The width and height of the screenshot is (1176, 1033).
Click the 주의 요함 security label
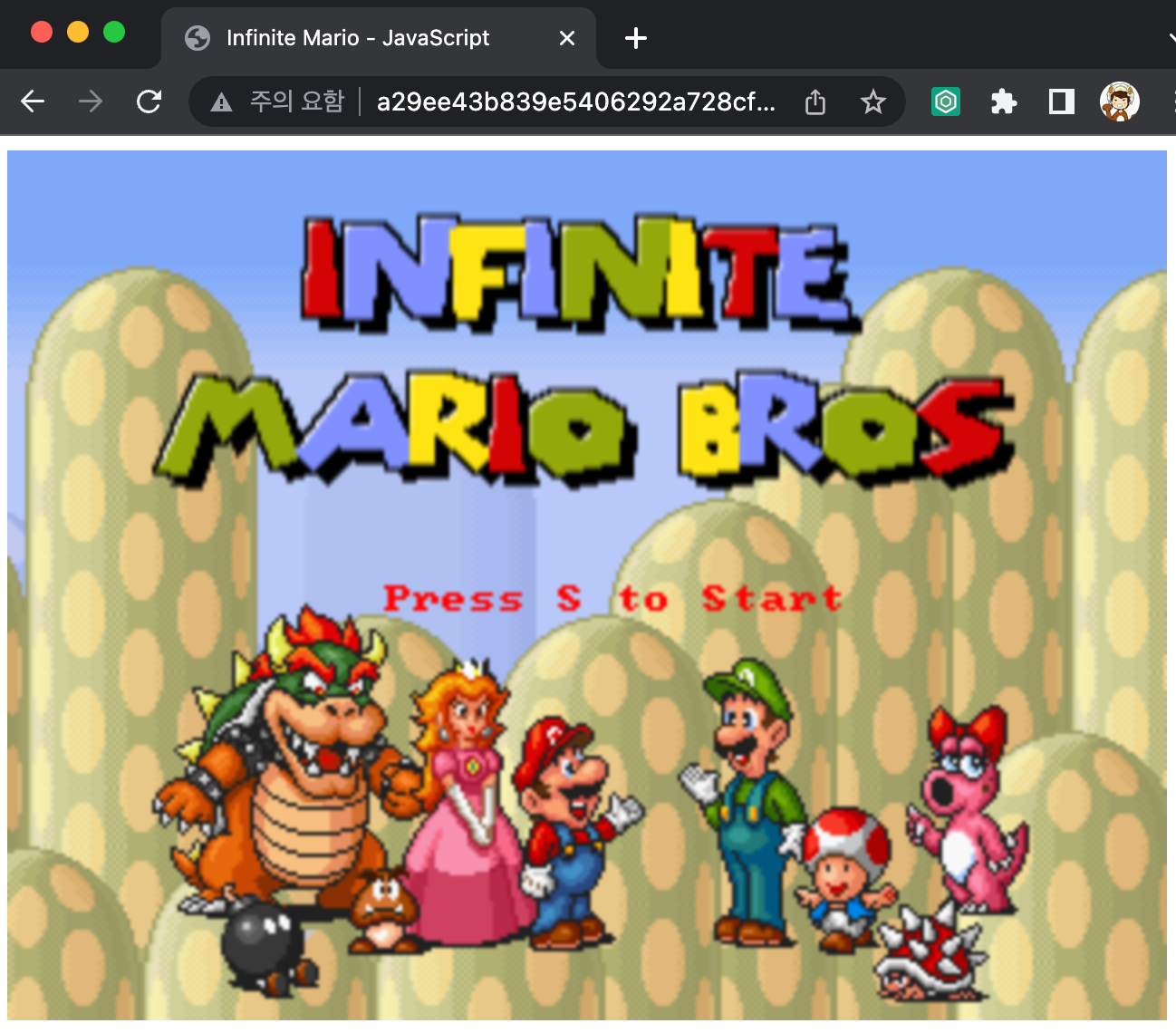point(297,101)
